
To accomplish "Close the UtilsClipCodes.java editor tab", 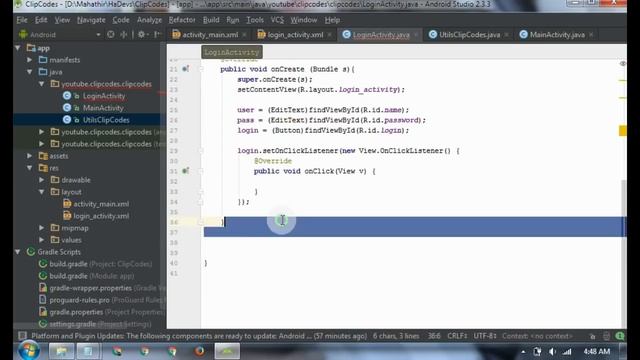I will [507, 35].
